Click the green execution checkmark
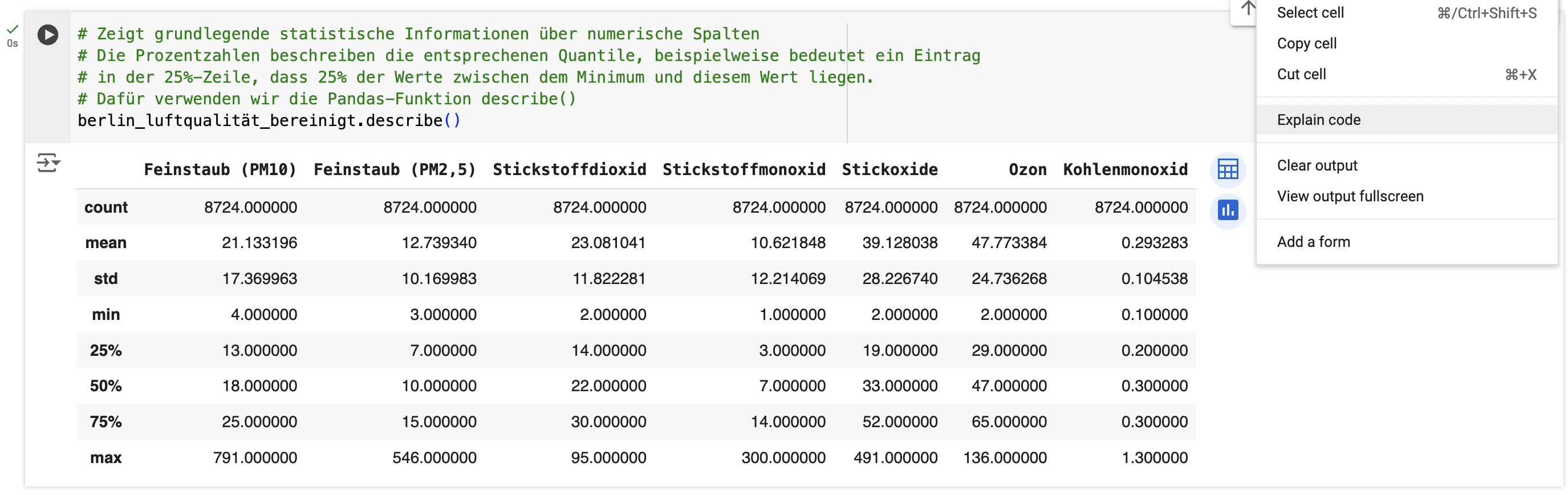 pyautogui.click(x=12, y=29)
